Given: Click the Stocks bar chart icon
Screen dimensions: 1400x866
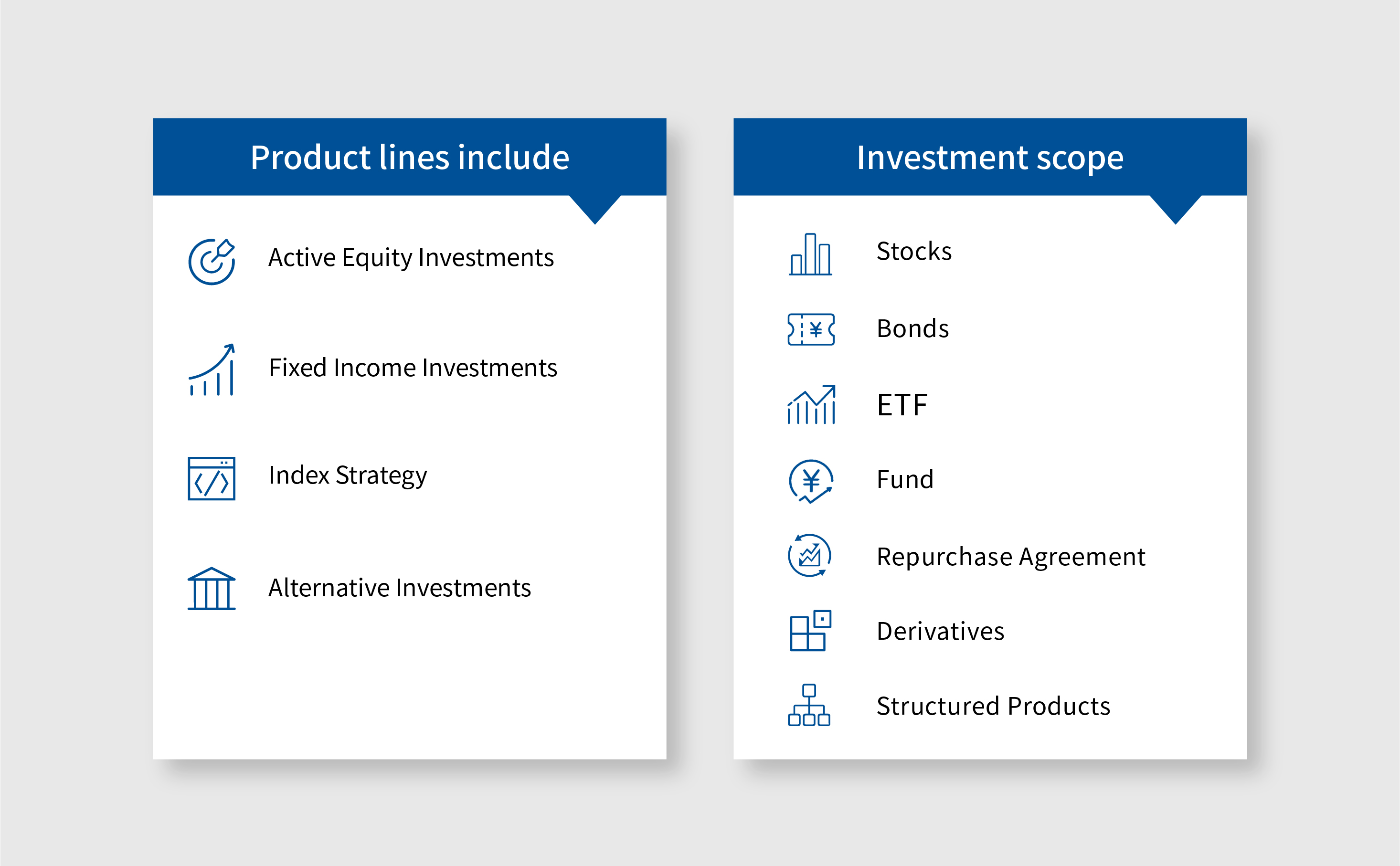Looking at the screenshot, I should (810, 254).
